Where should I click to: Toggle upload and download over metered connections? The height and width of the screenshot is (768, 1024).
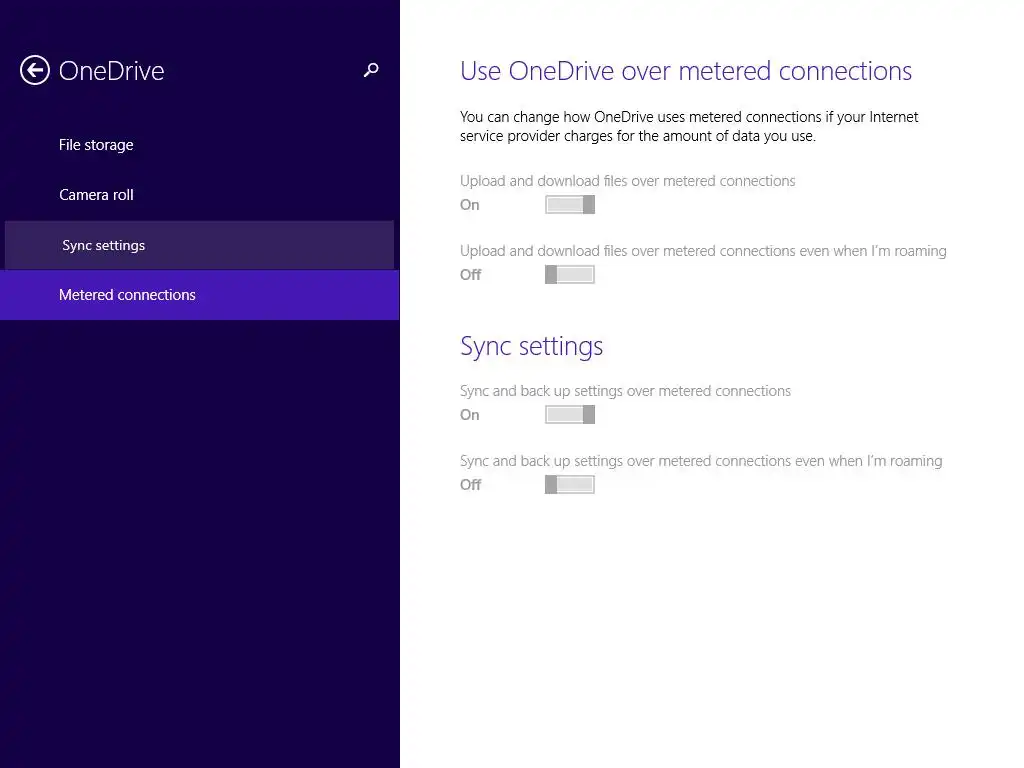pos(570,204)
